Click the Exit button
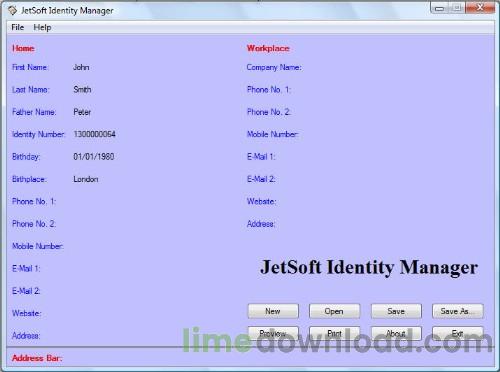 (x=458, y=333)
